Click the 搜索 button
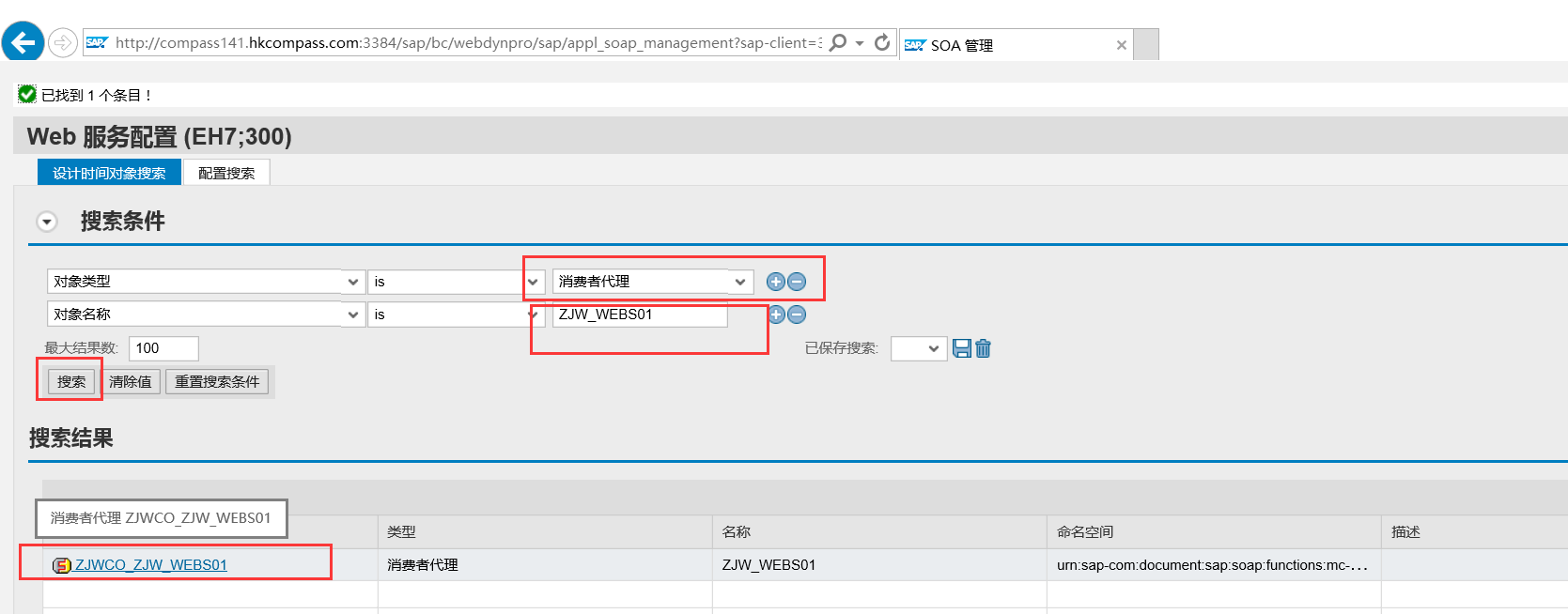 tap(71, 381)
